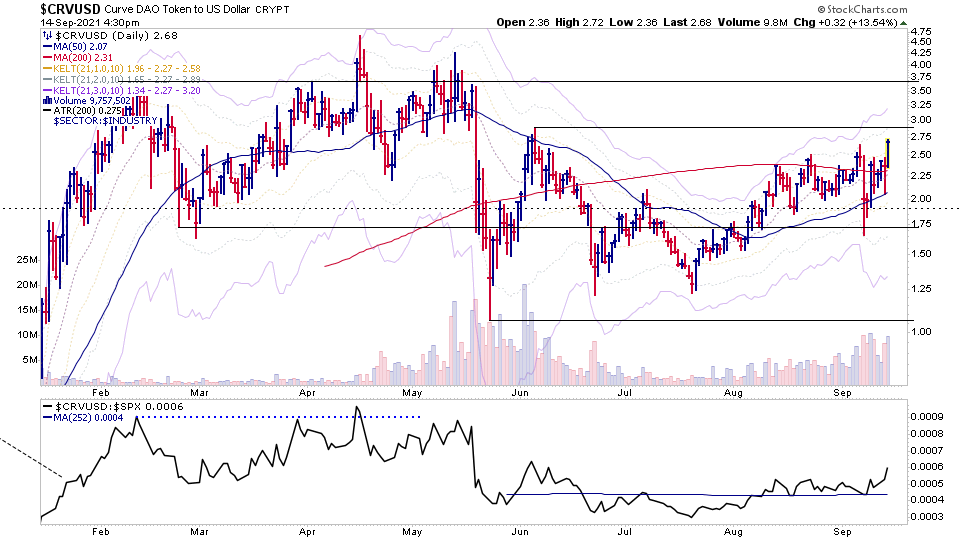Click the 4.75 price axis label
Viewport: 960px width, 540px height.
click(x=921, y=31)
